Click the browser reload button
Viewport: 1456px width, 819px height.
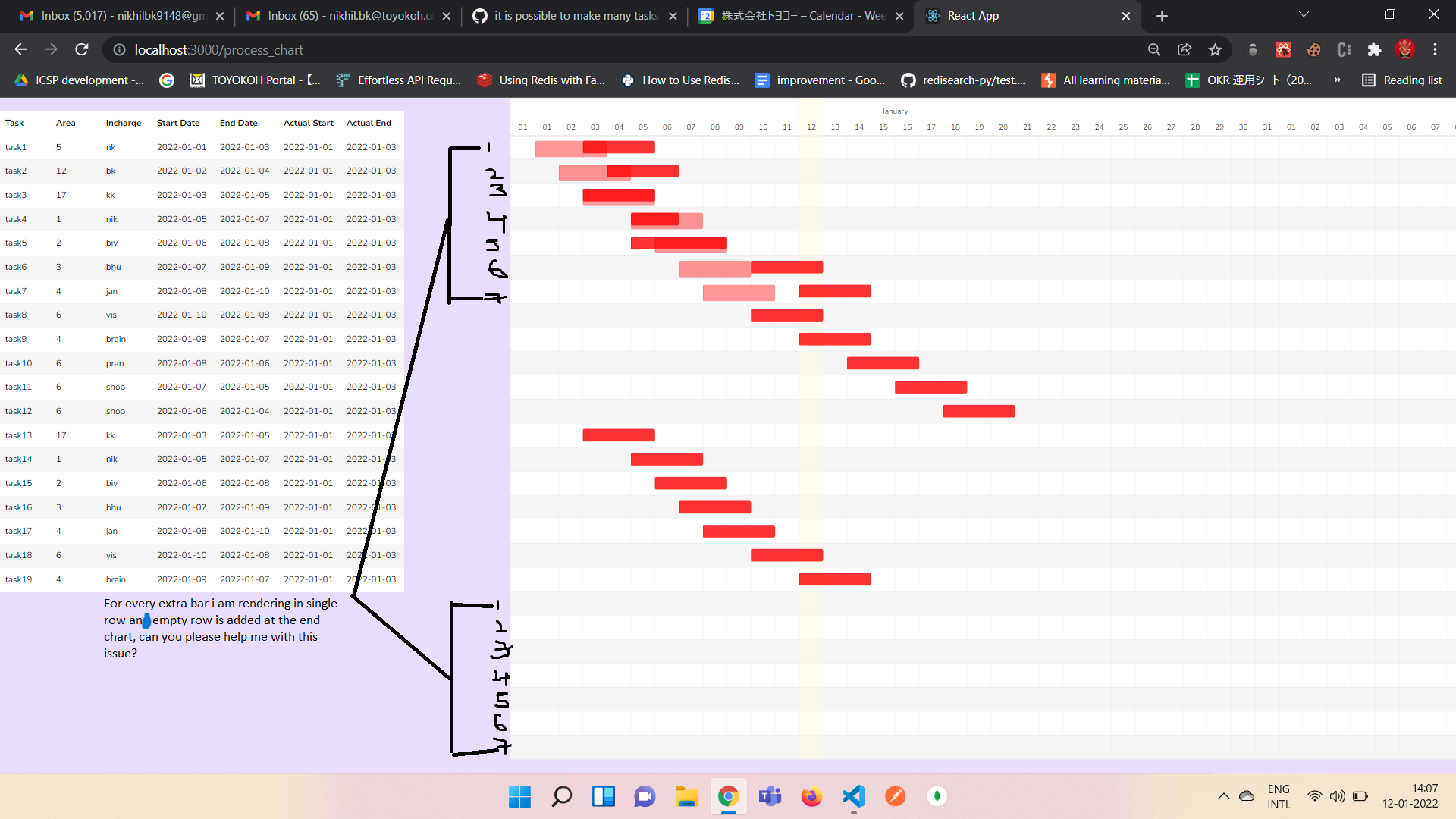tap(82, 50)
